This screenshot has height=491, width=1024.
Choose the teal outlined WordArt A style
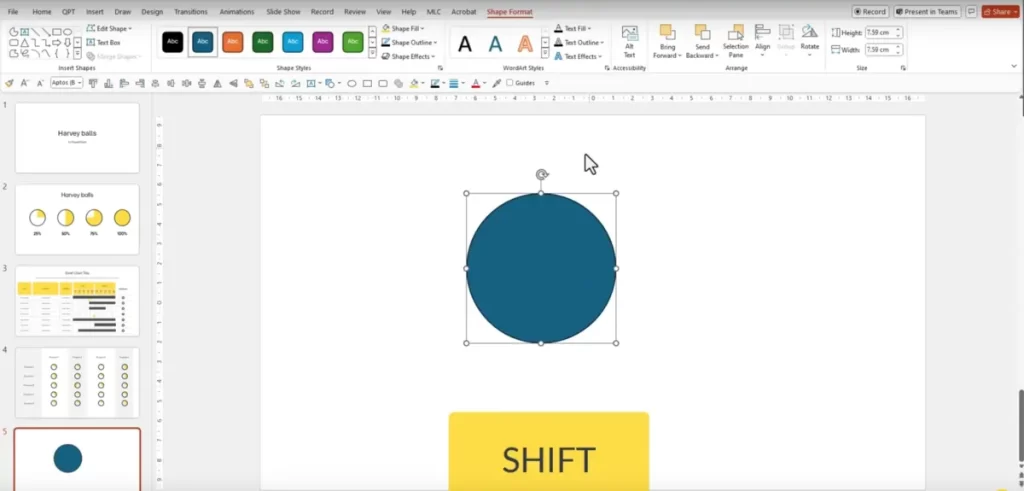tap(496, 44)
